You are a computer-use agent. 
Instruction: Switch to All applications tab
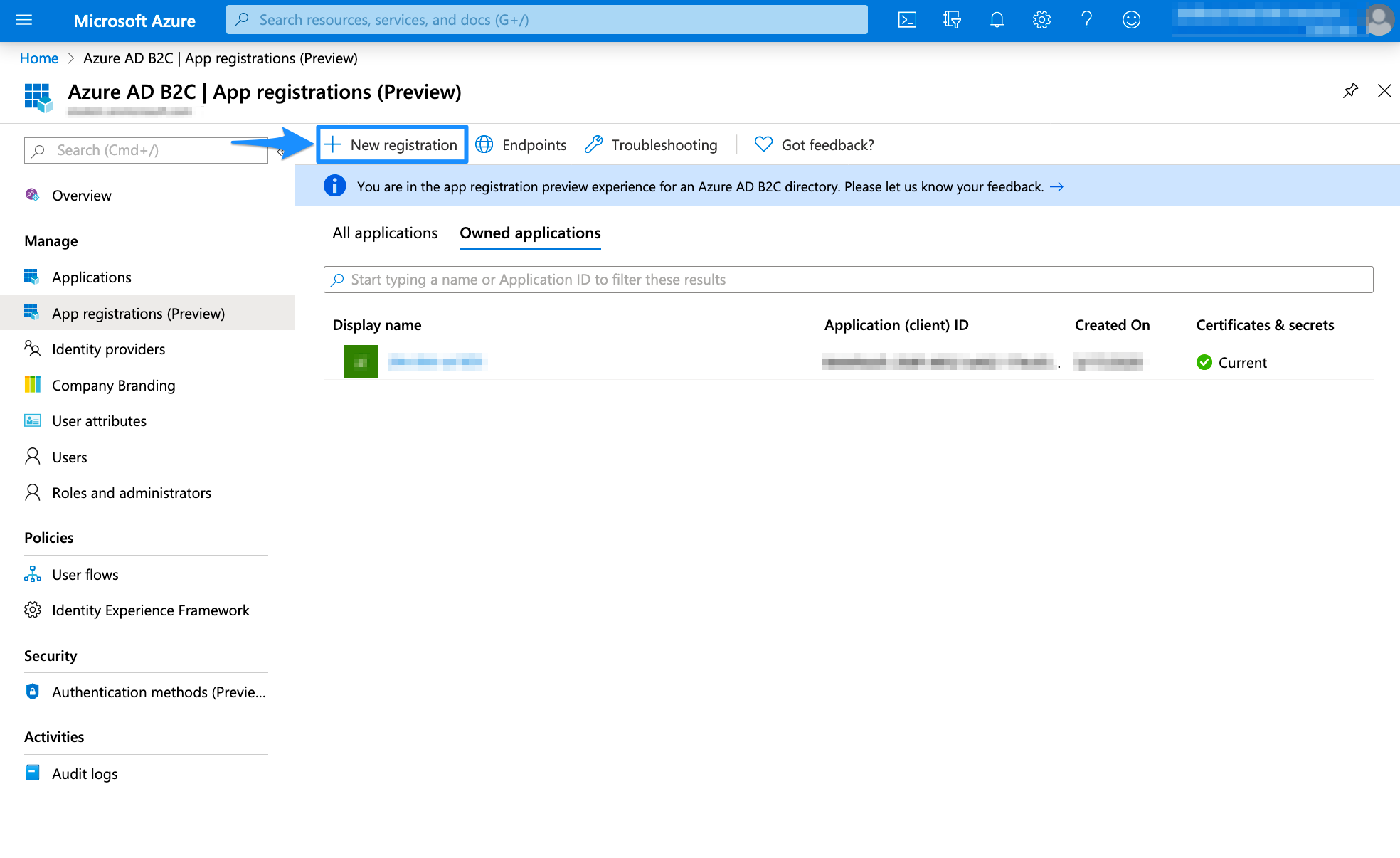[x=385, y=233]
